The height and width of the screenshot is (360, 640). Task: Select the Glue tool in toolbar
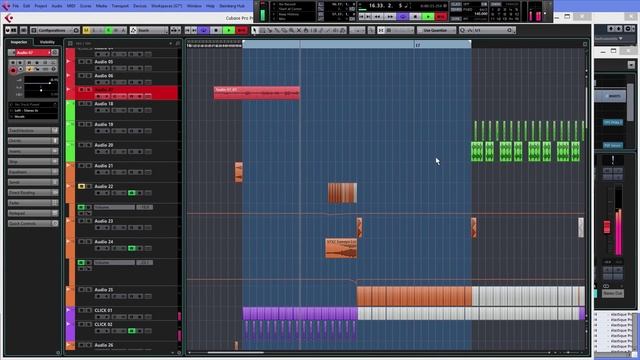coord(277,30)
